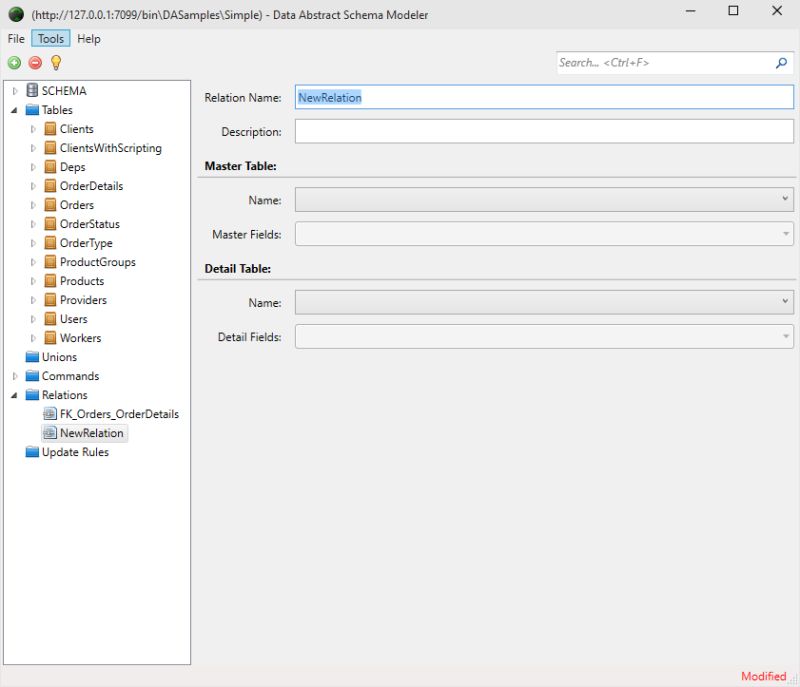This screenshot has width=800, height=687.
Task: Click the Update Rules folder icon
Action: pyautogui.click(x=32, y=452)
